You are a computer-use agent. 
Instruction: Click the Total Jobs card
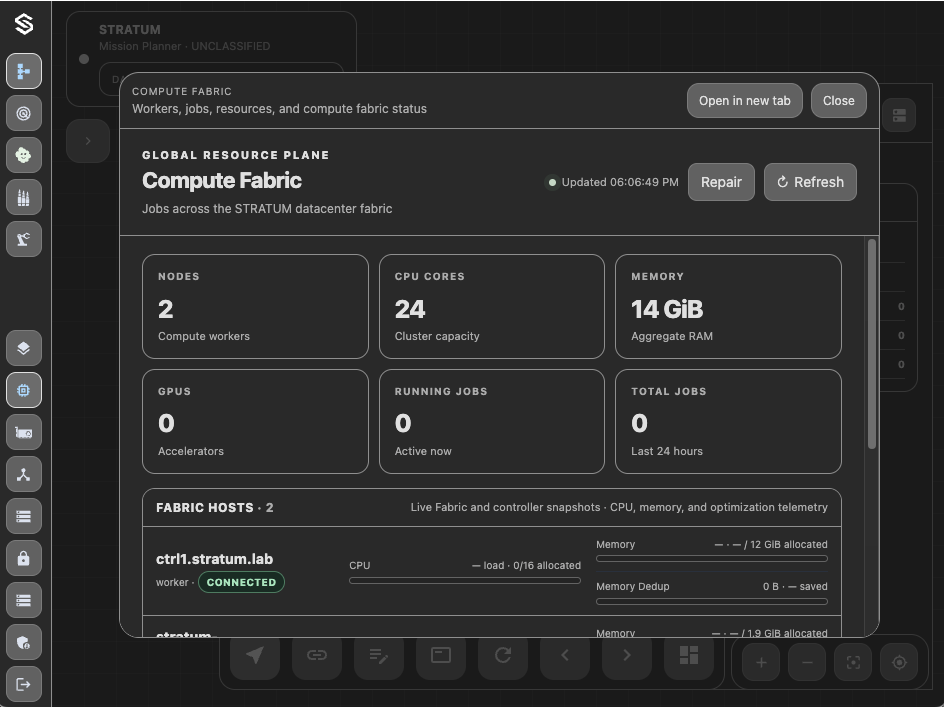(728, 422)
